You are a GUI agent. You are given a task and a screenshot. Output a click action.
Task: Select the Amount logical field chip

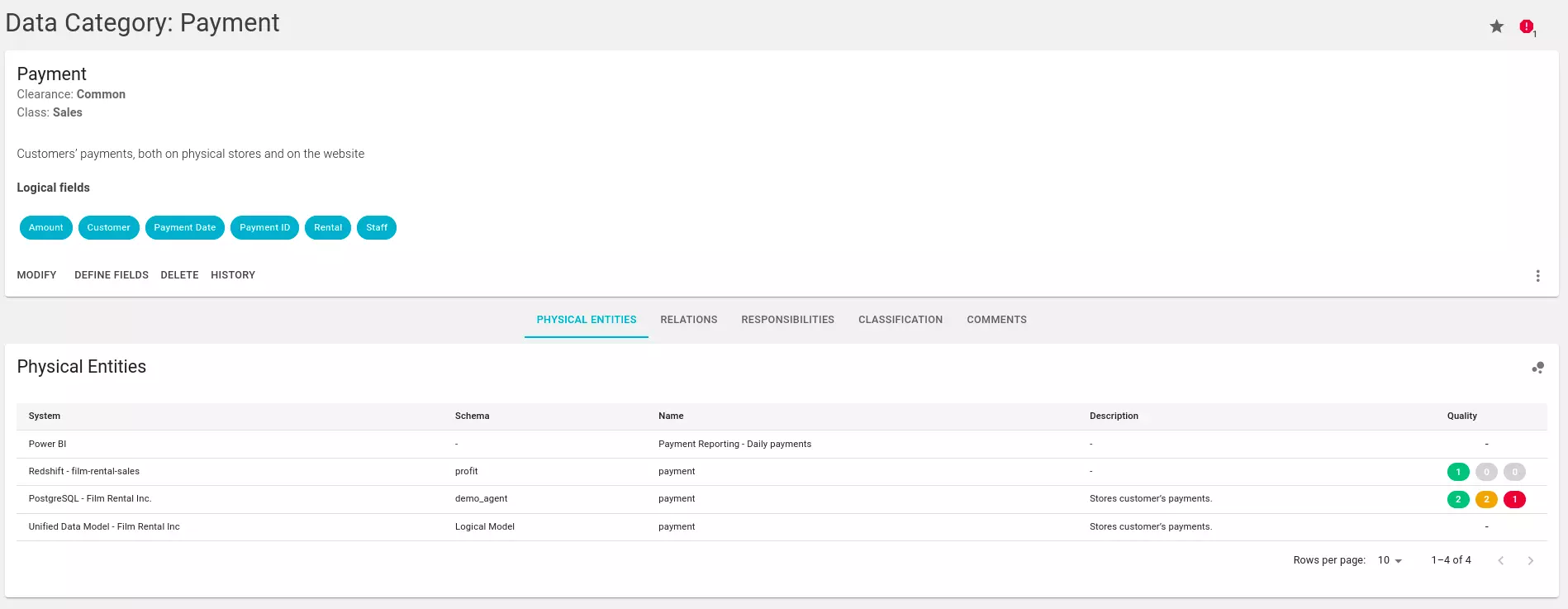(46, 227)
